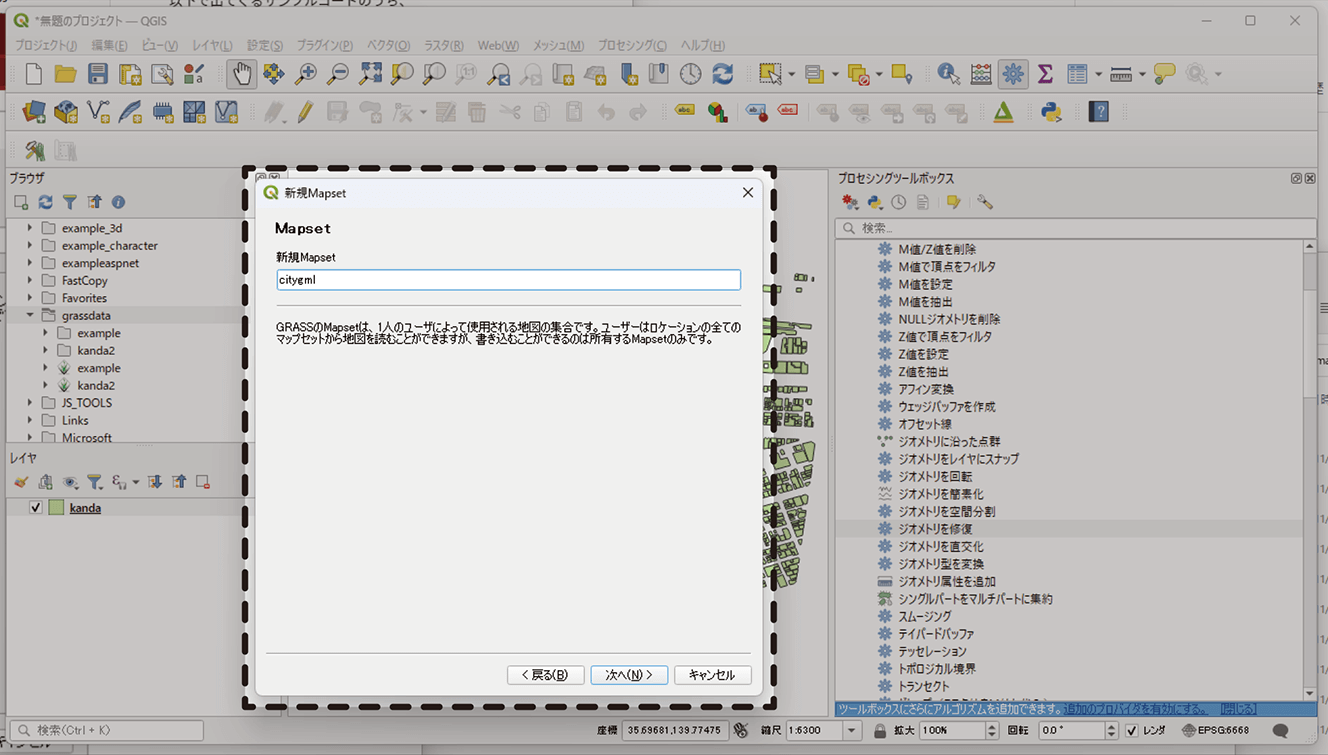Click the EPSG:6668 CRS button

(x=1215, y=731)
